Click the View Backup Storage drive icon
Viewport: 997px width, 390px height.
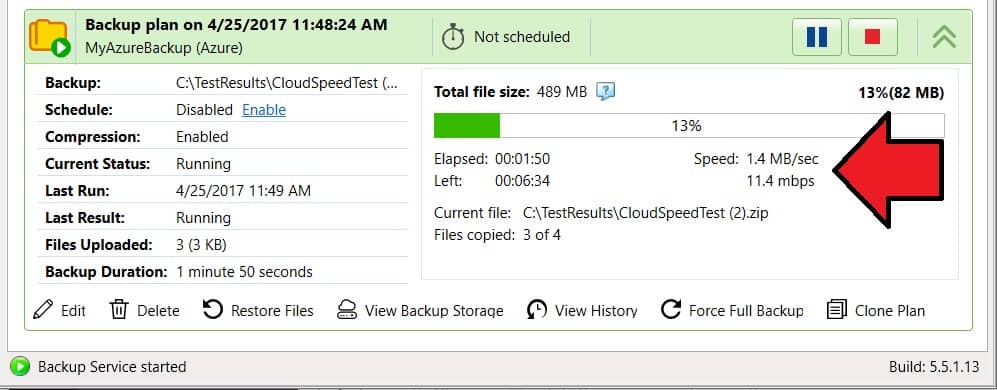click(x=347, y=310)
